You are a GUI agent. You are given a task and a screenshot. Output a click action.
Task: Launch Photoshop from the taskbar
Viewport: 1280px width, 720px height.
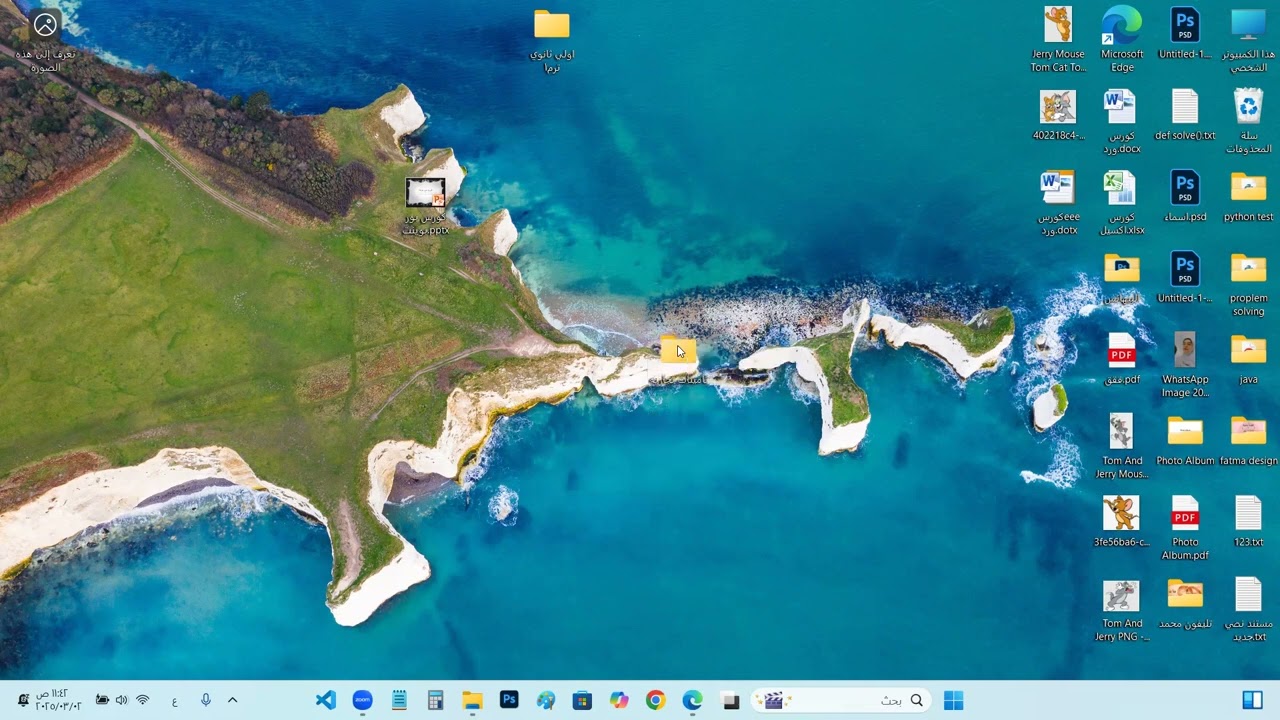tap(509, 701)
